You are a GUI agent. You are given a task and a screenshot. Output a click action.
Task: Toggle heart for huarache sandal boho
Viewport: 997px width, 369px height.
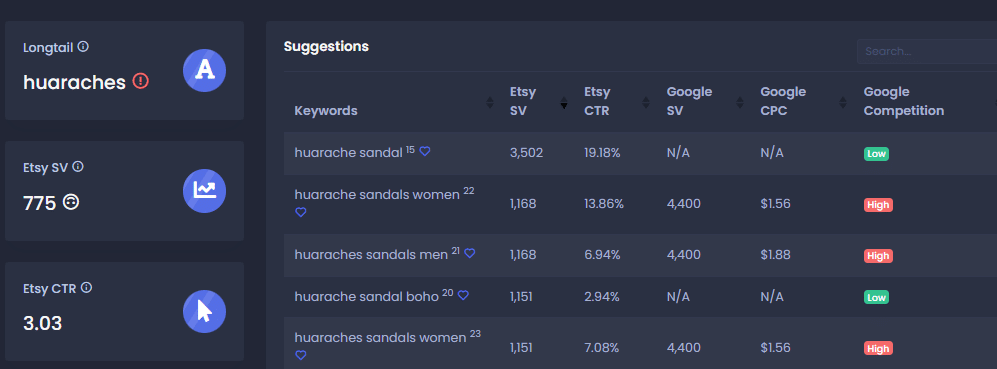coord(464,295)
